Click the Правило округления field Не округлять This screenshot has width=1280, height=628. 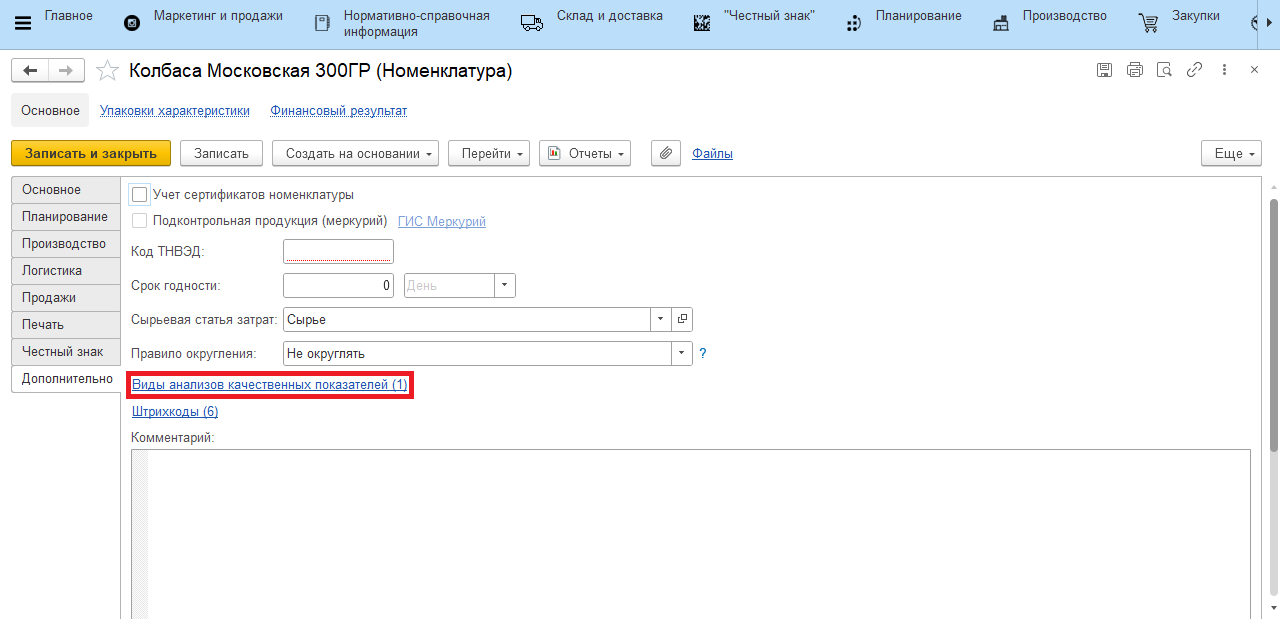[478, 353]
